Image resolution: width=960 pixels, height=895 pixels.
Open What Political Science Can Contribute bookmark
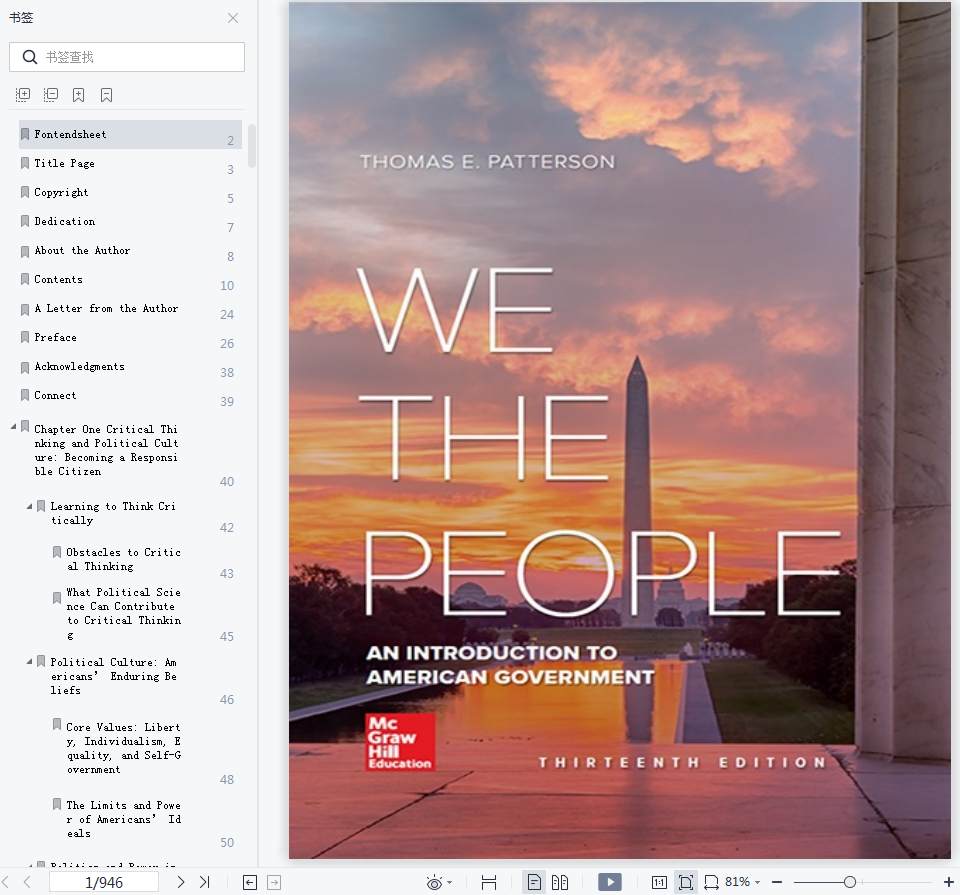tap(123, 613)
